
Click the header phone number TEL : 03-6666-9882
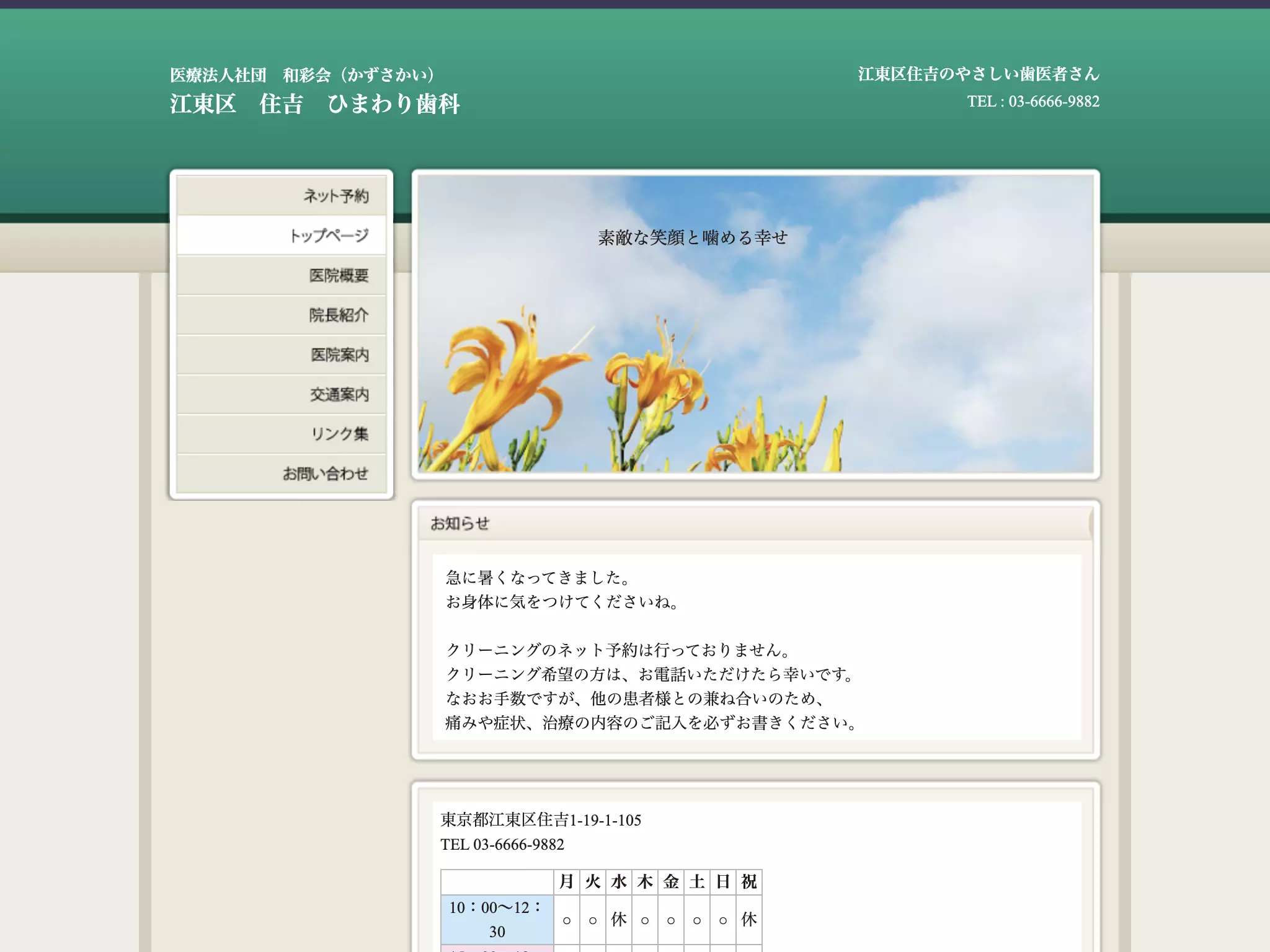1033,101
